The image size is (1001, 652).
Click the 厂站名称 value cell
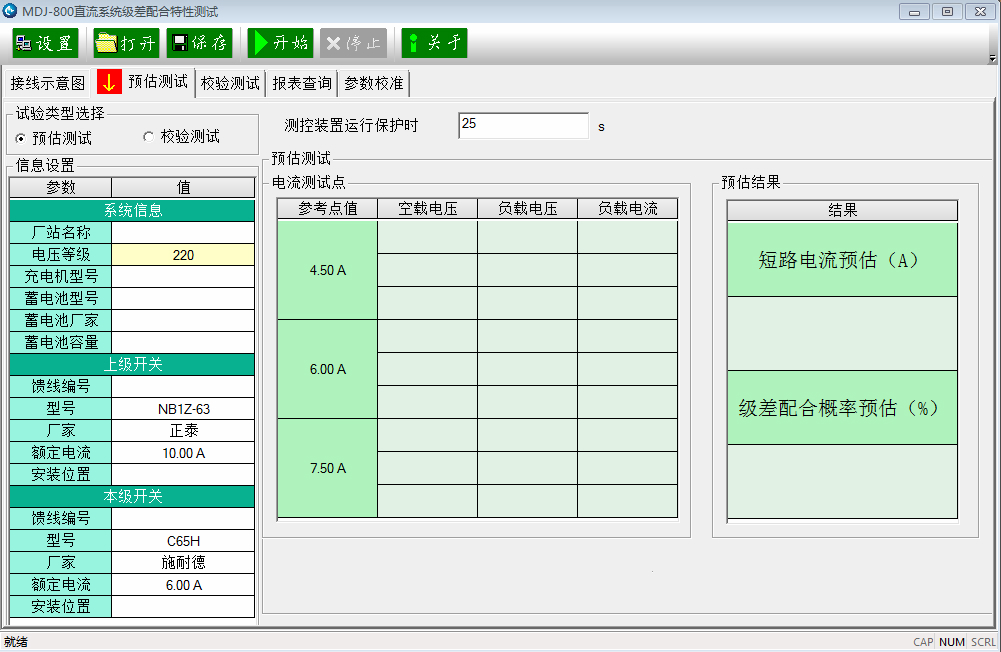(x=183, y=232)
